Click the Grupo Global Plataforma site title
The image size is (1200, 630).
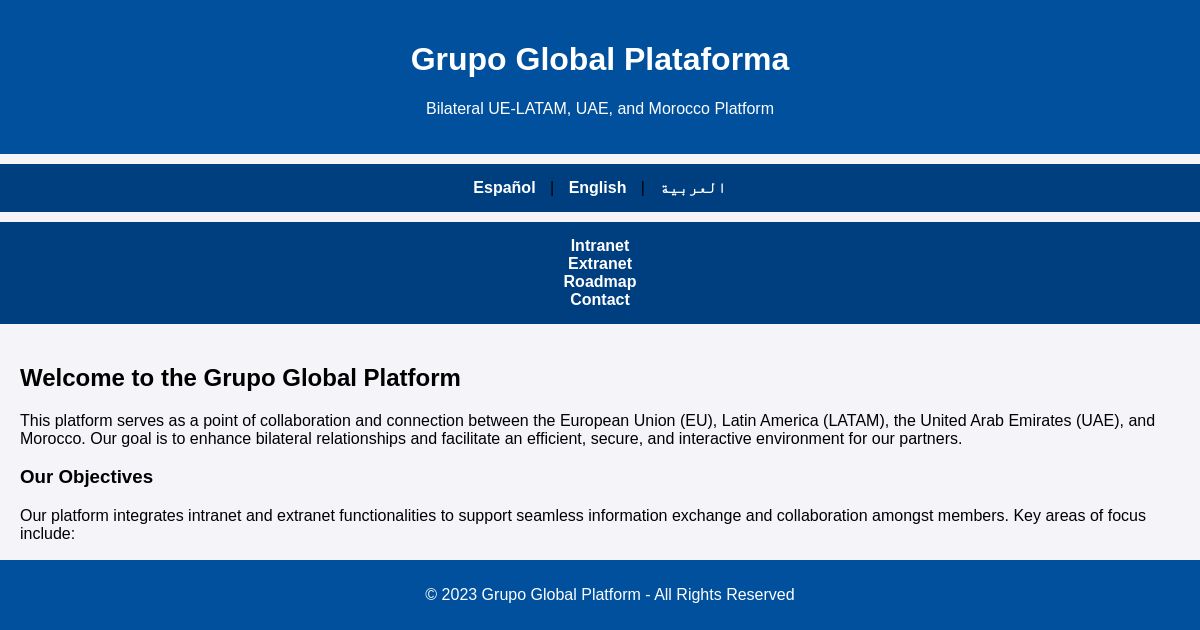(x=600, y=59)
